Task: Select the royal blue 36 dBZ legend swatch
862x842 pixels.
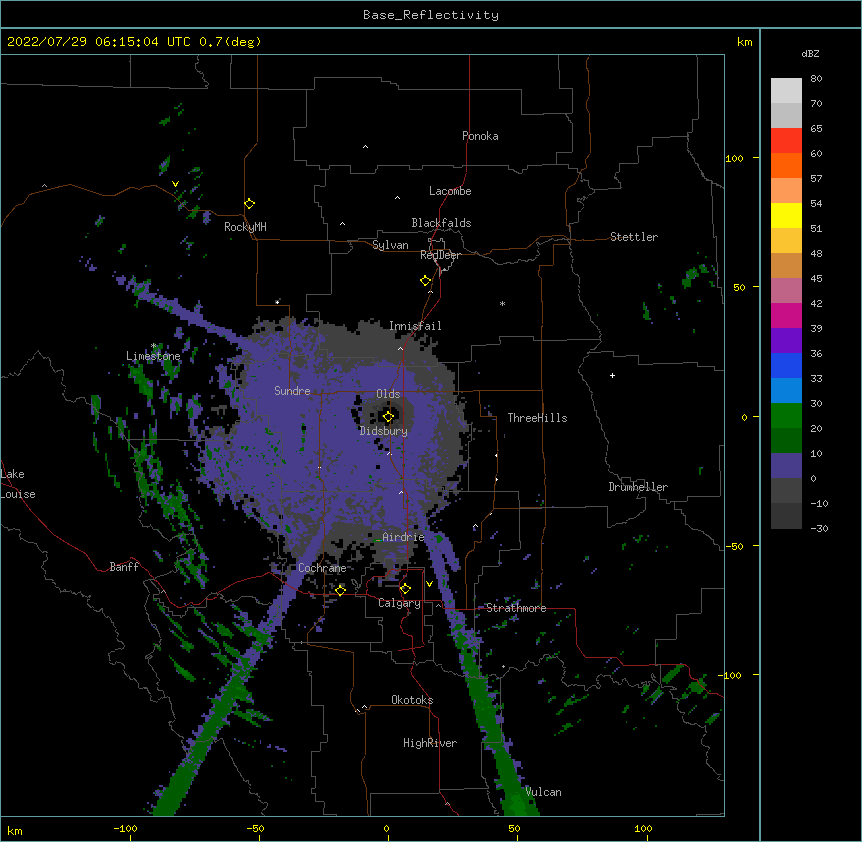Action: [786, 365]
